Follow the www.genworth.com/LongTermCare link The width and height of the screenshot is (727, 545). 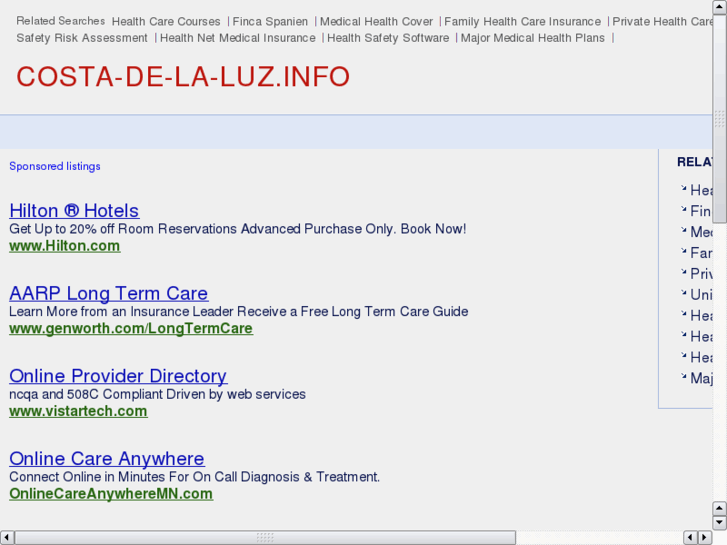(x=131, y=328)
